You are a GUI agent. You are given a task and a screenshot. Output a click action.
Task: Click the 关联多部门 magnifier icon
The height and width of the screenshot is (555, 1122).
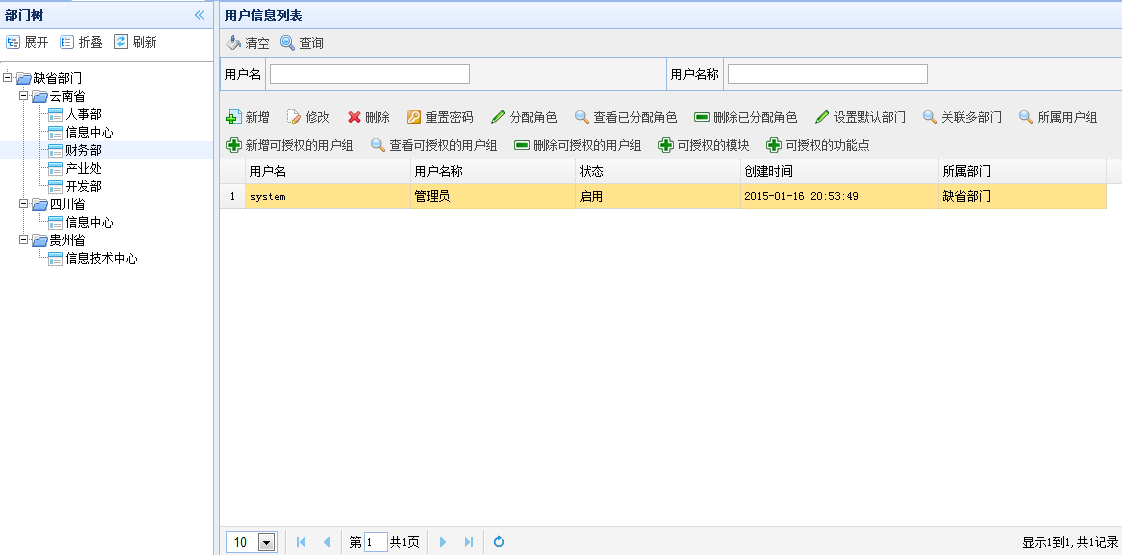coord(930,117)
